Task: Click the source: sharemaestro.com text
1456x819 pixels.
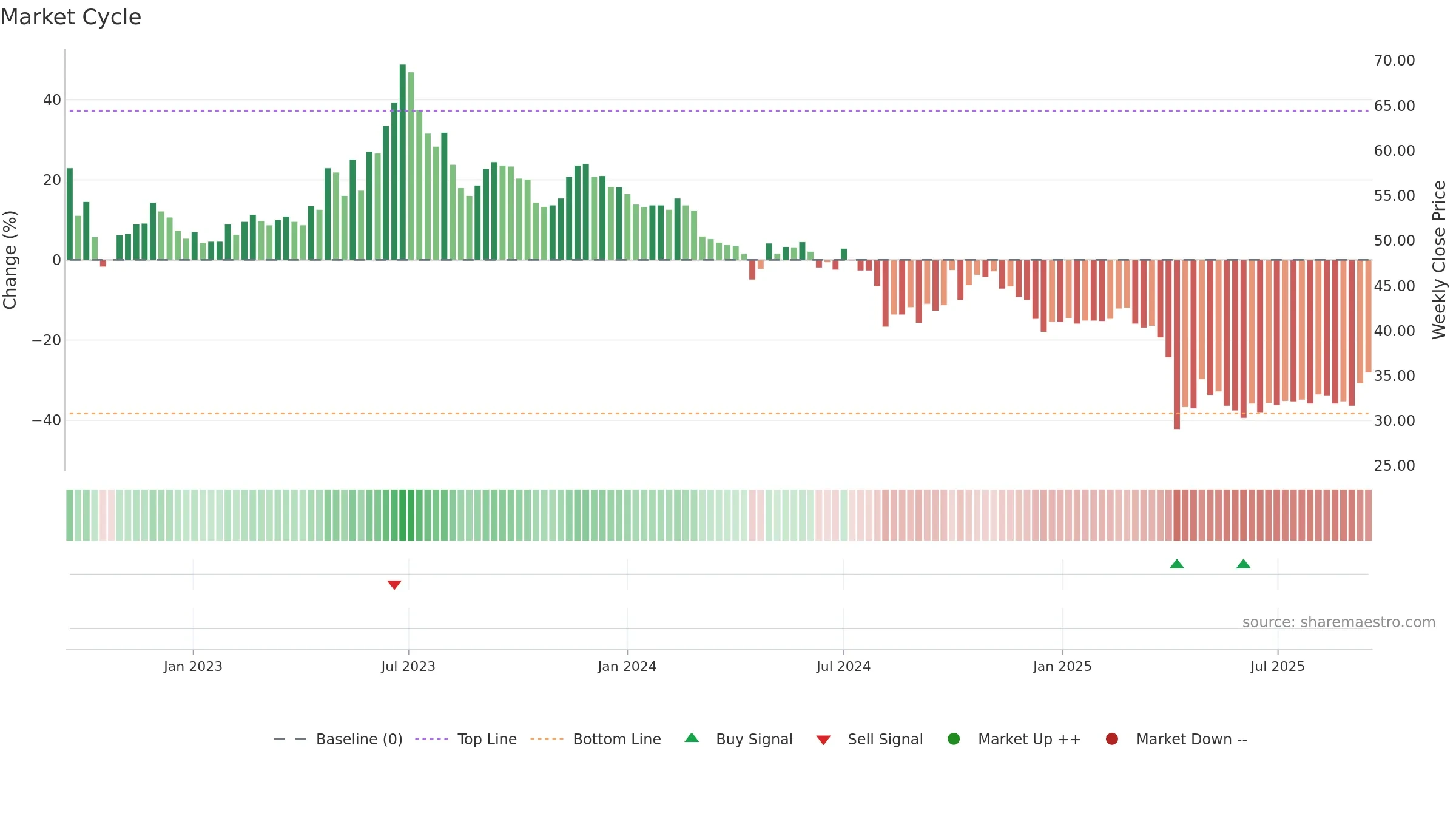Action: click(1339, 622)
